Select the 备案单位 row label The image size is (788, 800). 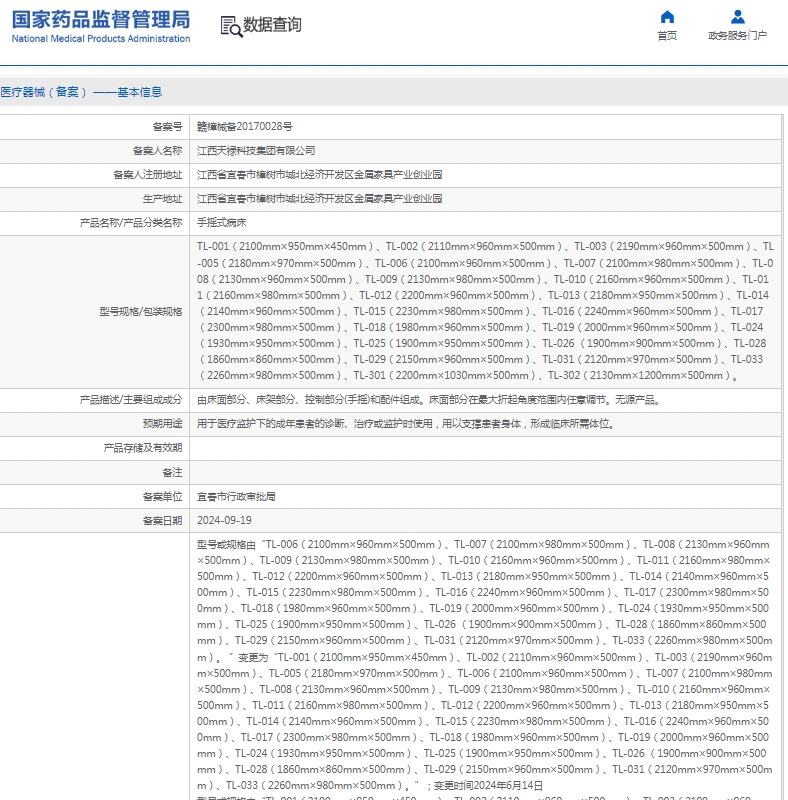coord(162,496)
